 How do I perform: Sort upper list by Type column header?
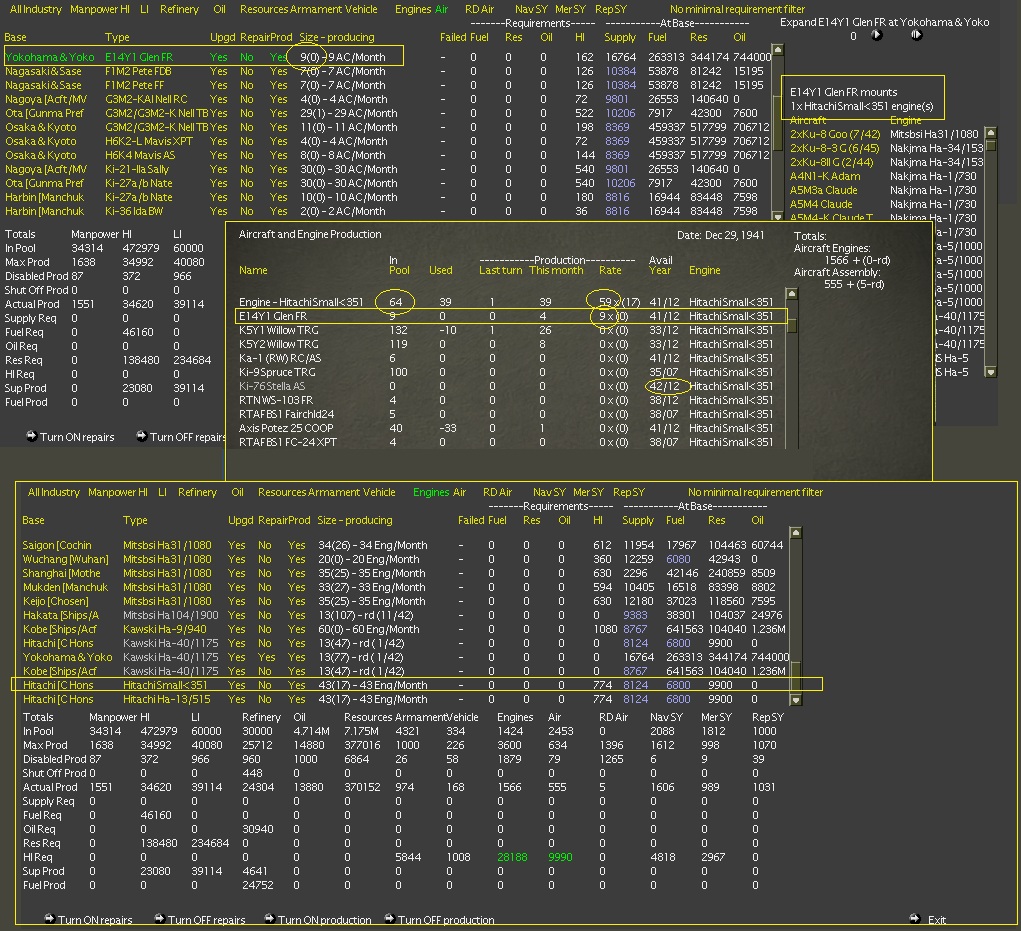click(117, 37)
